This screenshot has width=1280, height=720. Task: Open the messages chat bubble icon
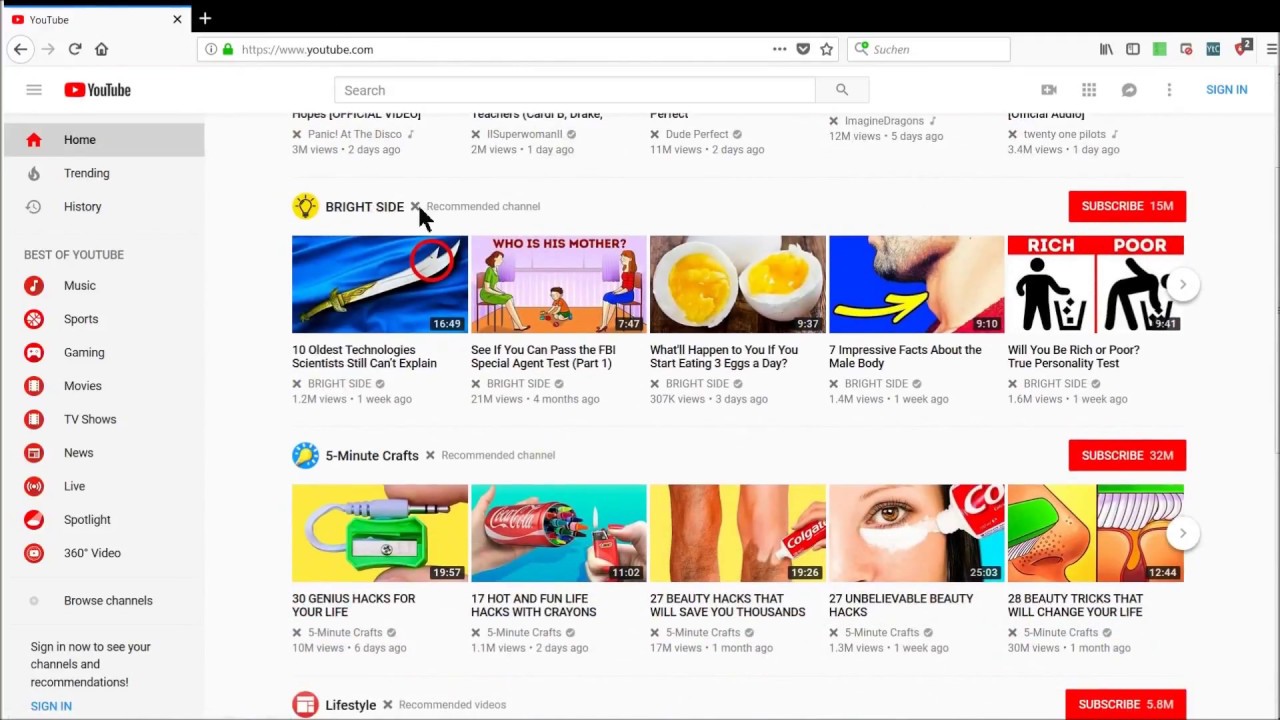coord(1129,90)
